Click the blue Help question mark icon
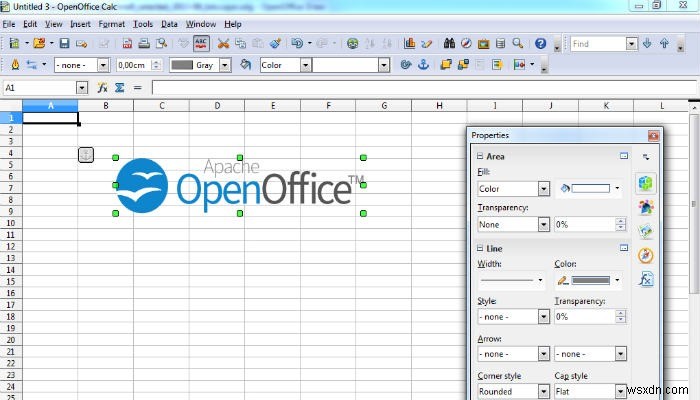 click(541, 43)
